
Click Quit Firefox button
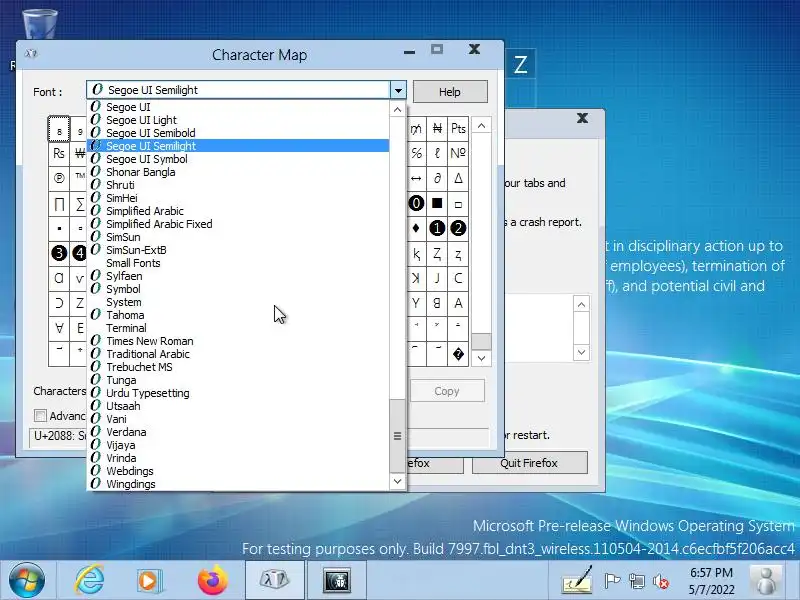tap(529, 463)
